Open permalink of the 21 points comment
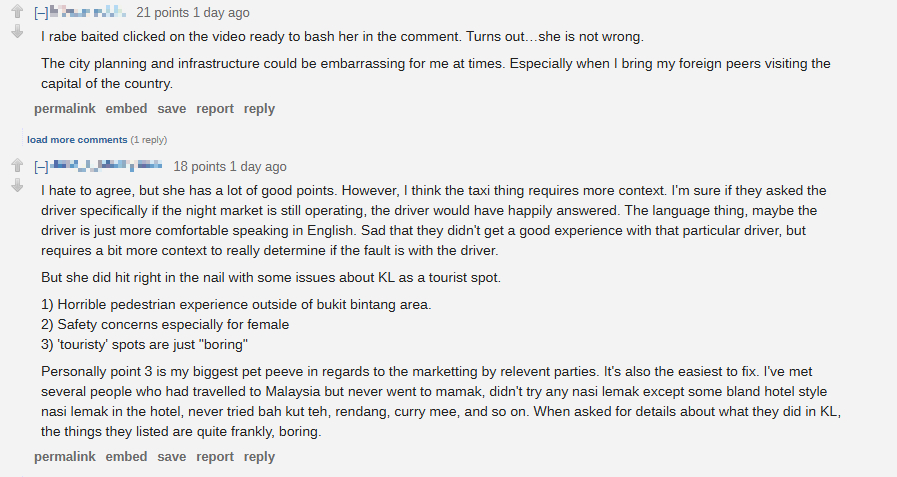Image resolution: width=897 pixels, height=477 pixels. pos(65,108)
